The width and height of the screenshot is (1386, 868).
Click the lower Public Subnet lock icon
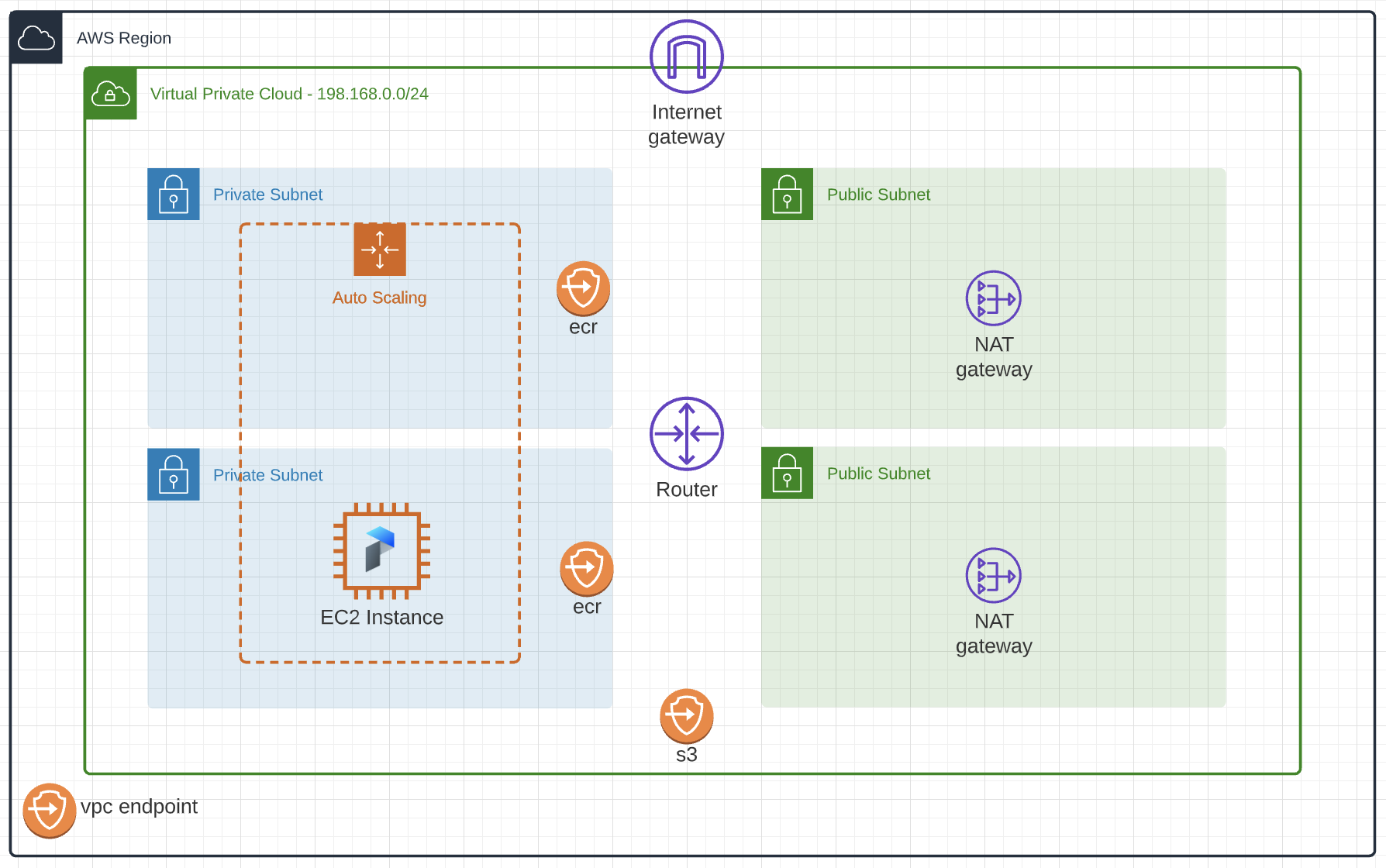787,473
